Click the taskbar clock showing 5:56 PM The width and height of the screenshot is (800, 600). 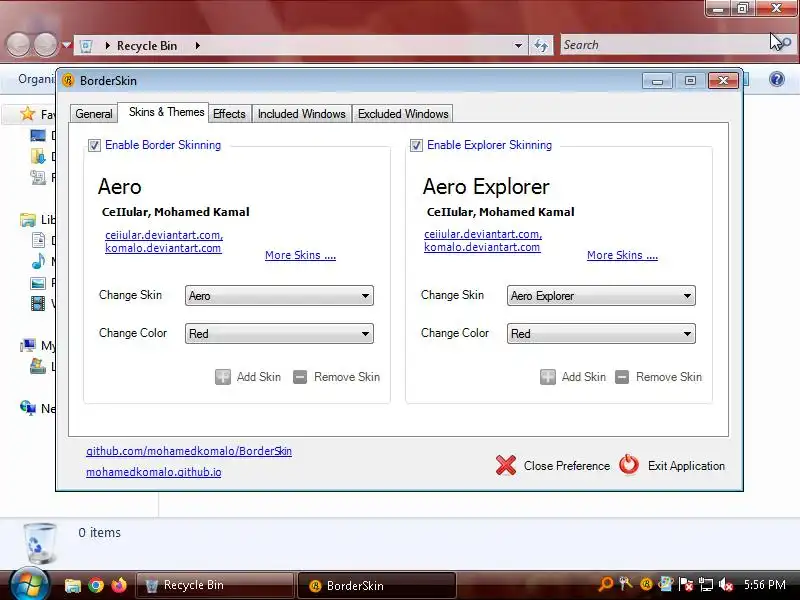(764, 585)
